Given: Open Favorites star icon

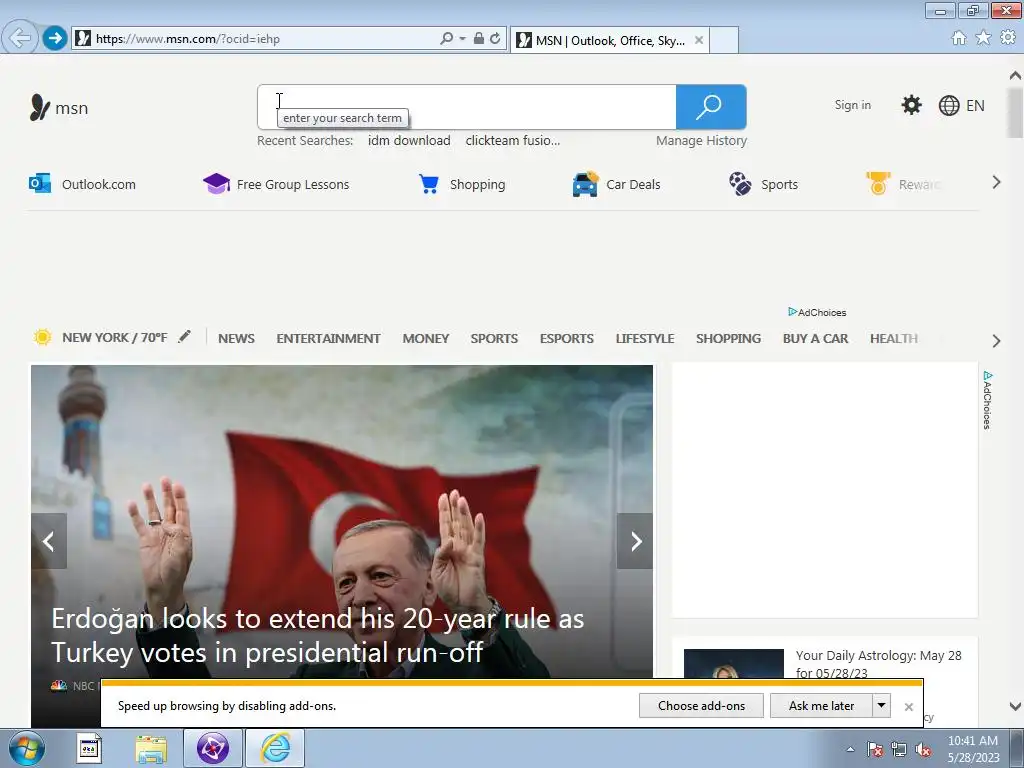Looking at the screenshot, I should tap(983, 38).
